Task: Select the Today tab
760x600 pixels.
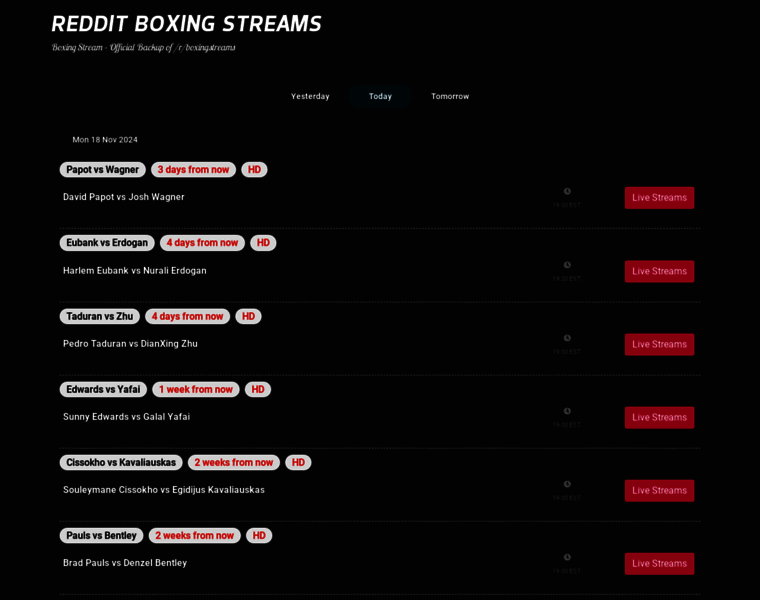Action: tap(380, 96)
